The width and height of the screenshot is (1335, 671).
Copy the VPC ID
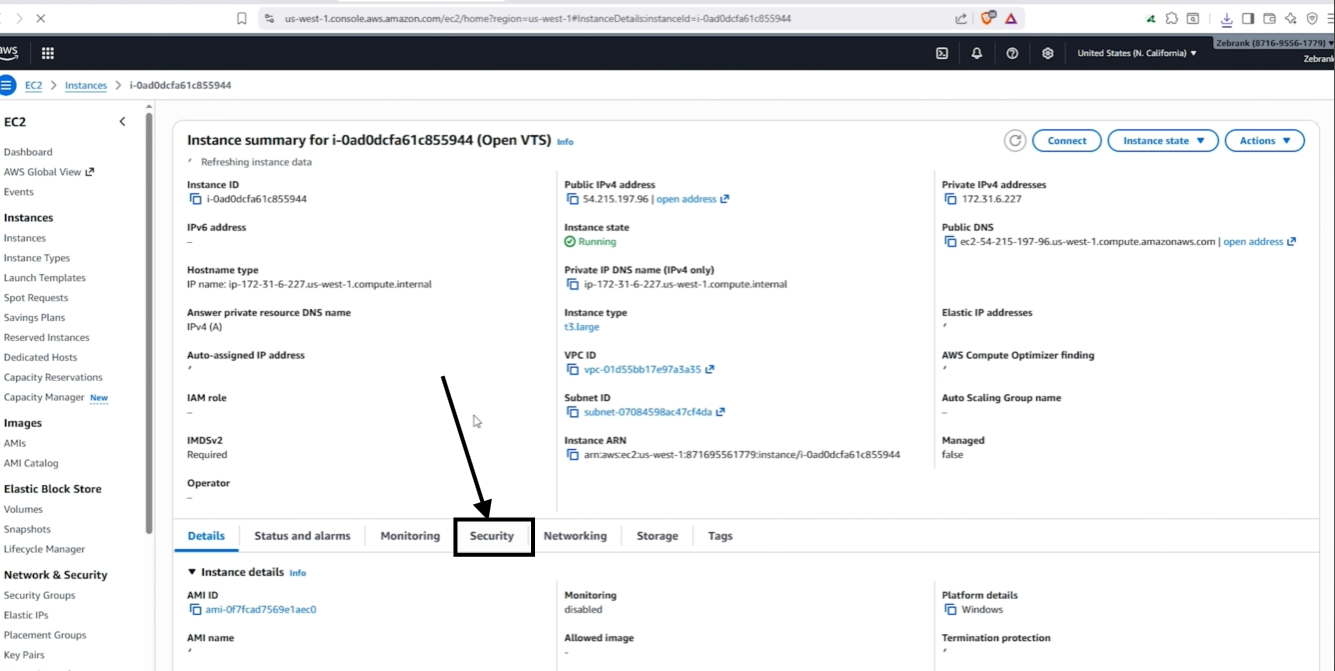coord(572,369)
